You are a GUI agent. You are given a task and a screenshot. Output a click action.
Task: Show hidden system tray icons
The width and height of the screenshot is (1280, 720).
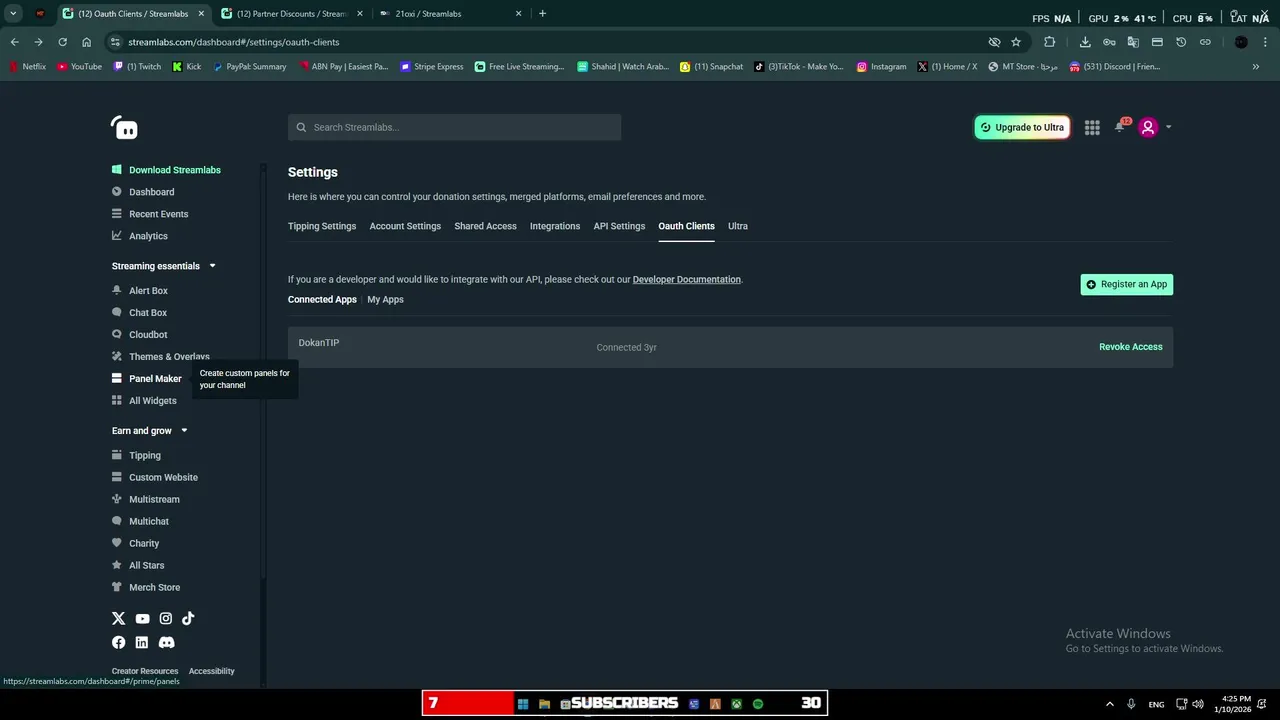coord(1109,704)
